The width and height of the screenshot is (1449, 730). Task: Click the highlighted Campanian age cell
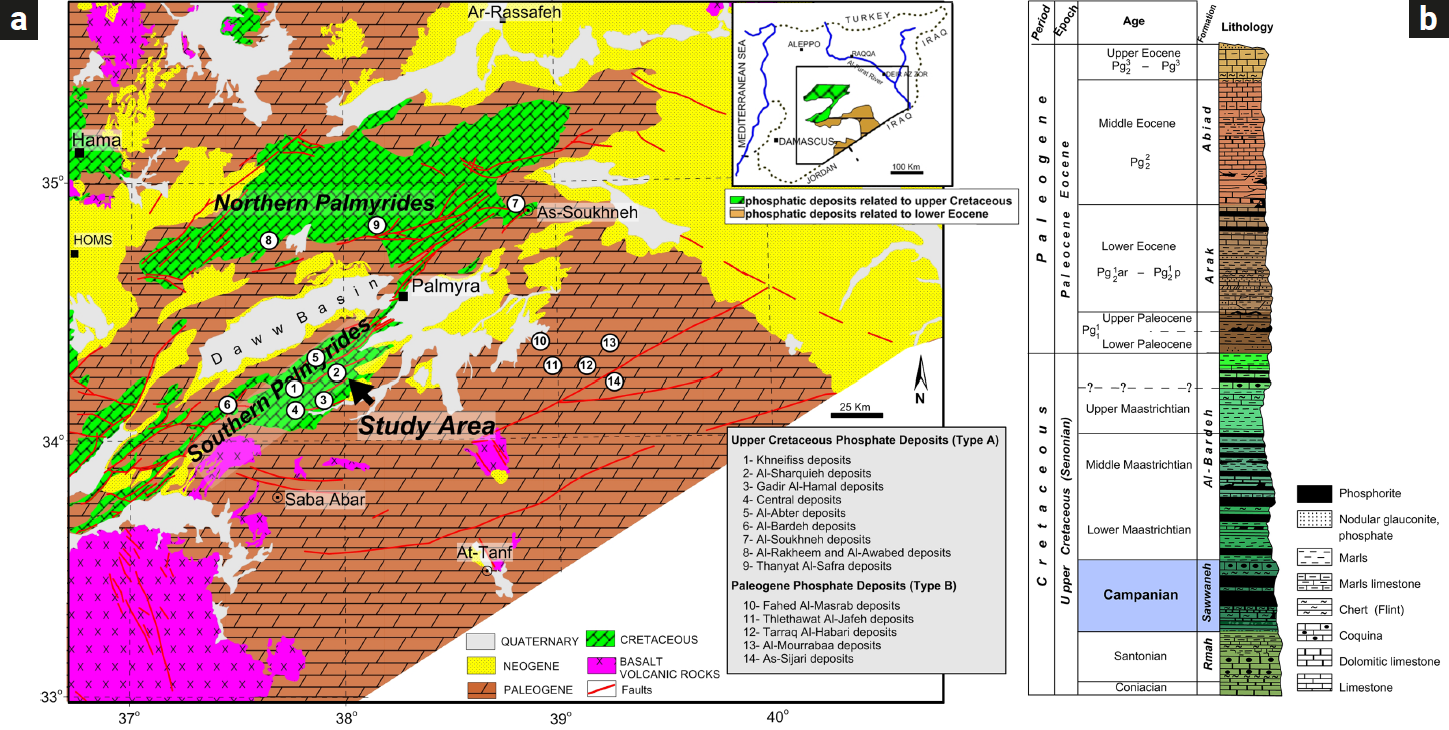click(1135, 595)
